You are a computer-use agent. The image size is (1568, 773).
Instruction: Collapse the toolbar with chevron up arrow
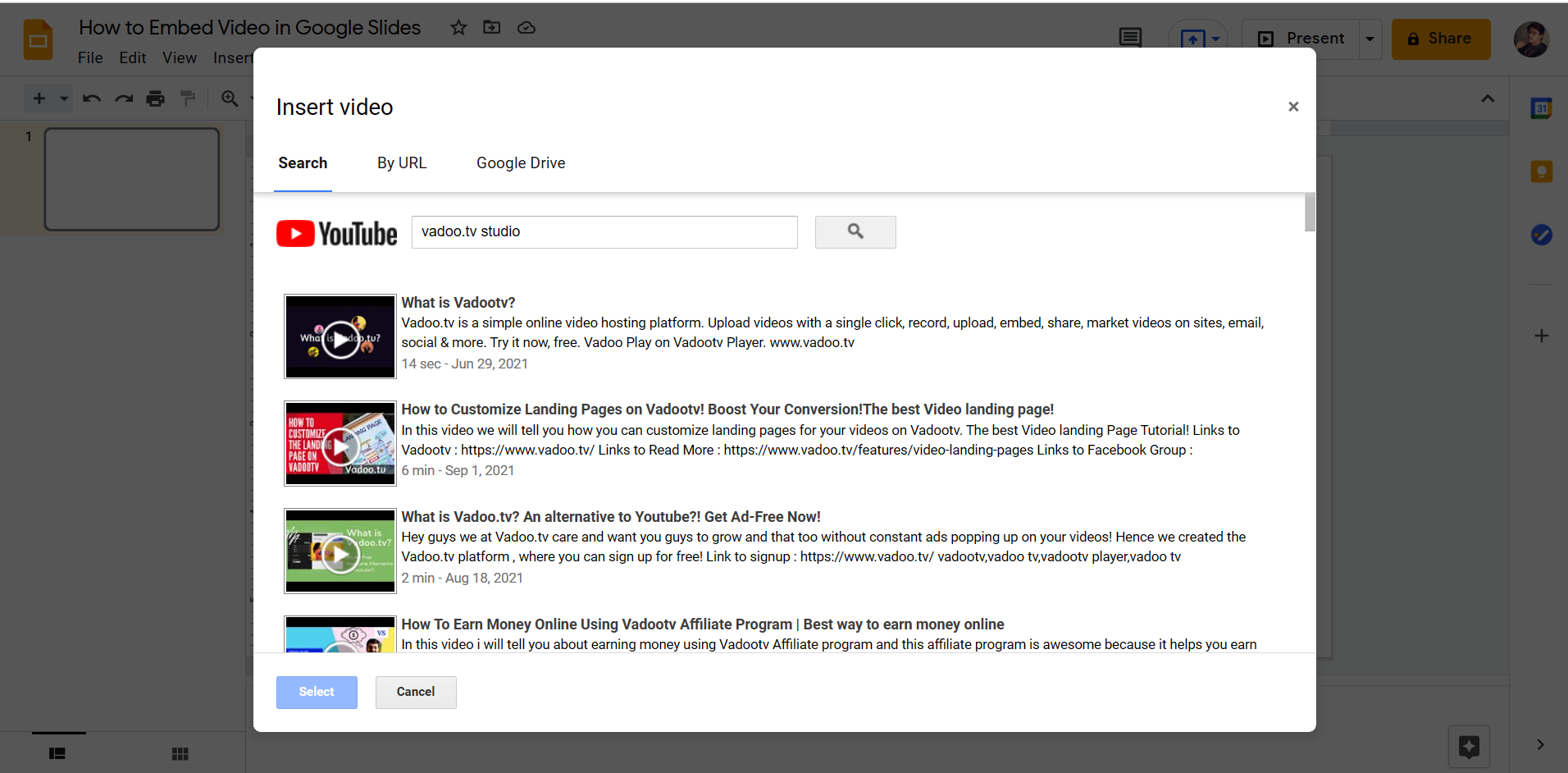point(1488,98)
